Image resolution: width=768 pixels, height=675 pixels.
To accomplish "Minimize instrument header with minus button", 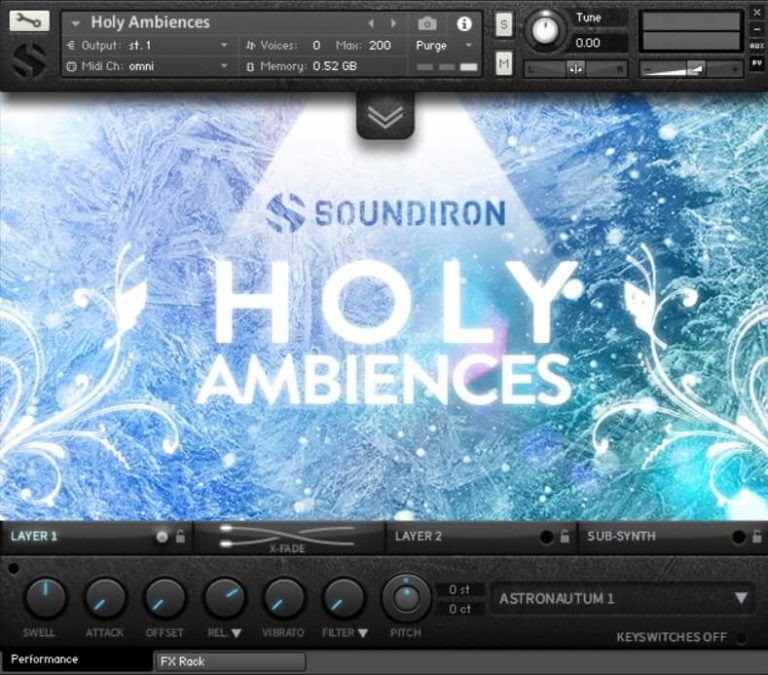I will 757,29.
